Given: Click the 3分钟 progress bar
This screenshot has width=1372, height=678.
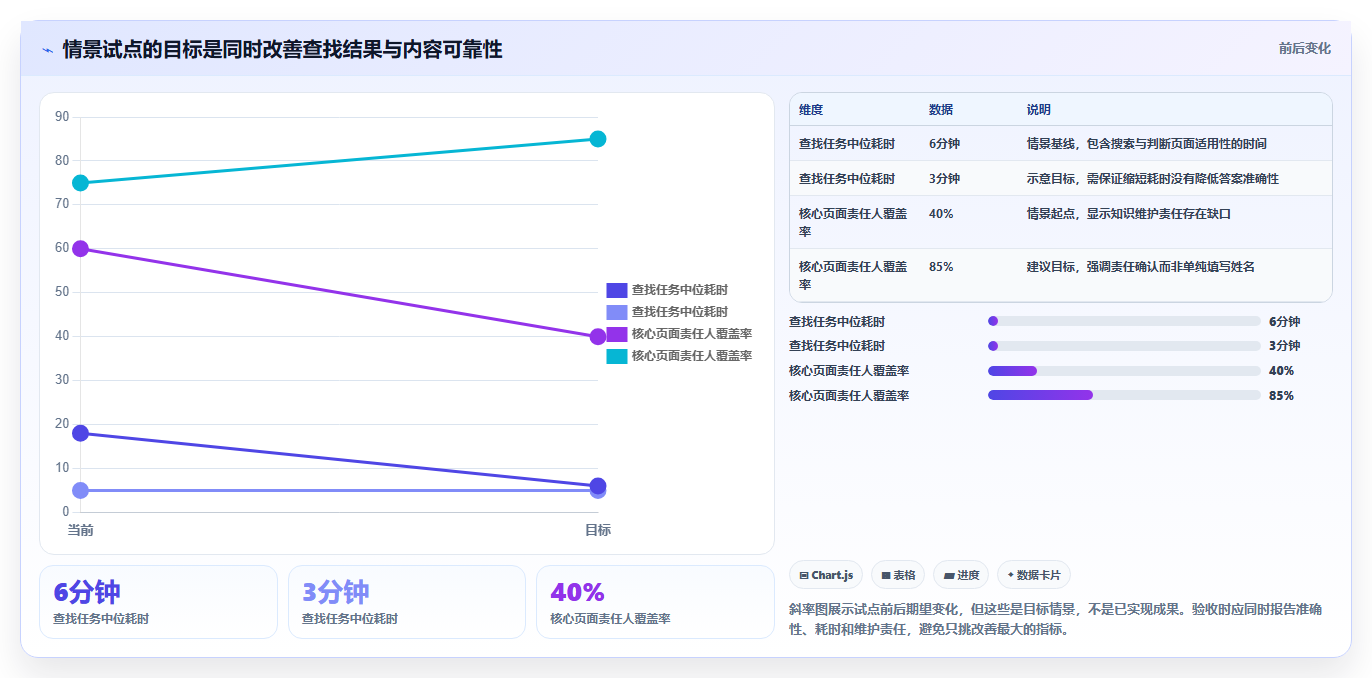Looking at the screenshot, I should [1124, 346].
